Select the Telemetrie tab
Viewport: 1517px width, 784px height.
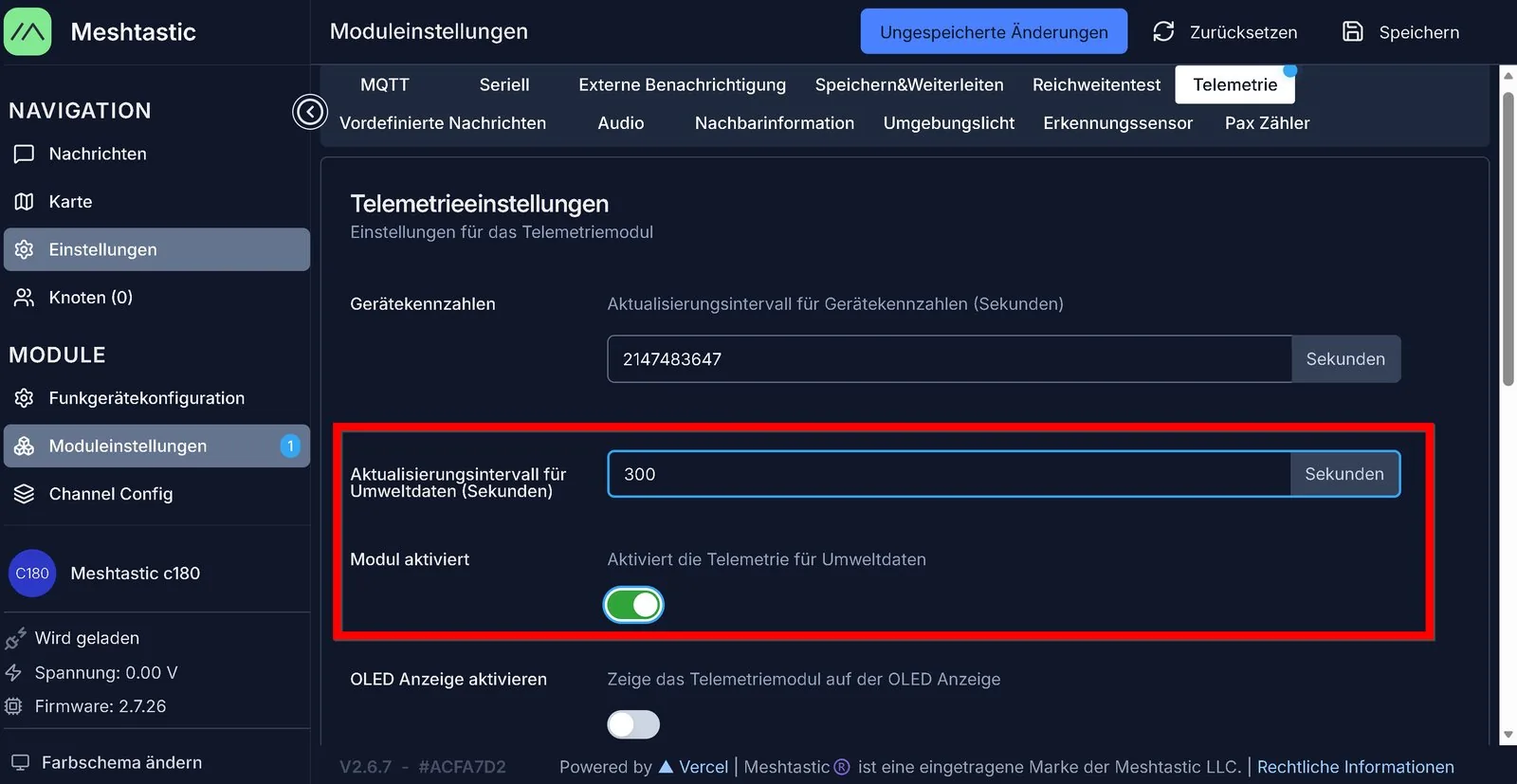[x=1235, y=84]
